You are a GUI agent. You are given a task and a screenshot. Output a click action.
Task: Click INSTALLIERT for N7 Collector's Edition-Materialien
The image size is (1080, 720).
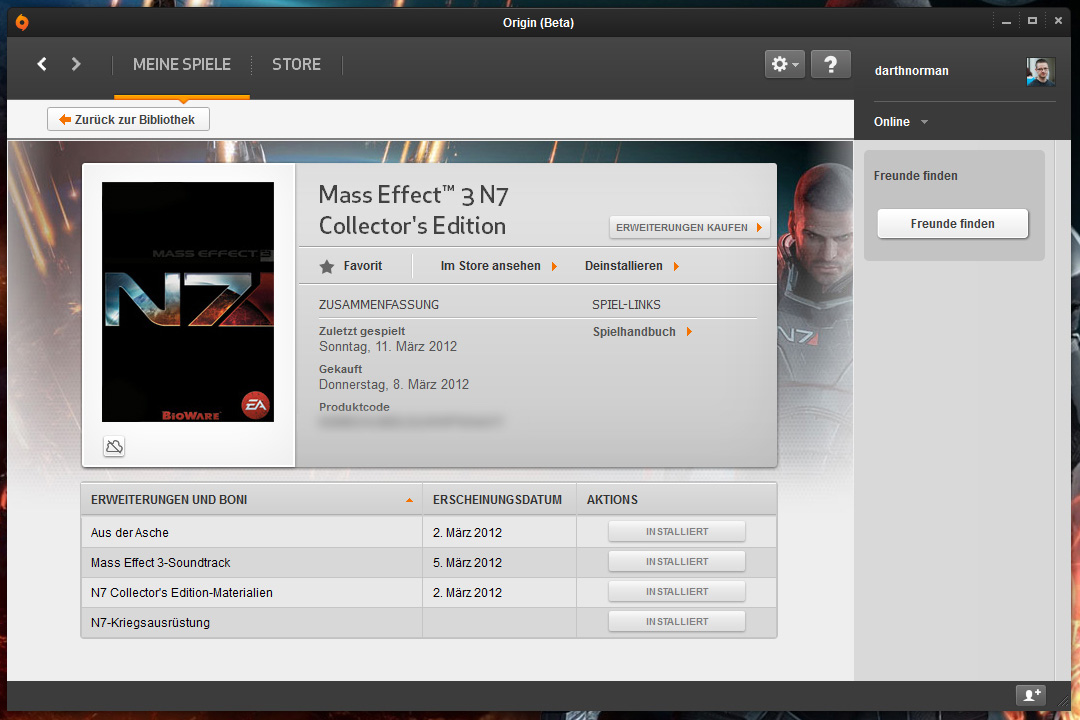pos(676,592)
